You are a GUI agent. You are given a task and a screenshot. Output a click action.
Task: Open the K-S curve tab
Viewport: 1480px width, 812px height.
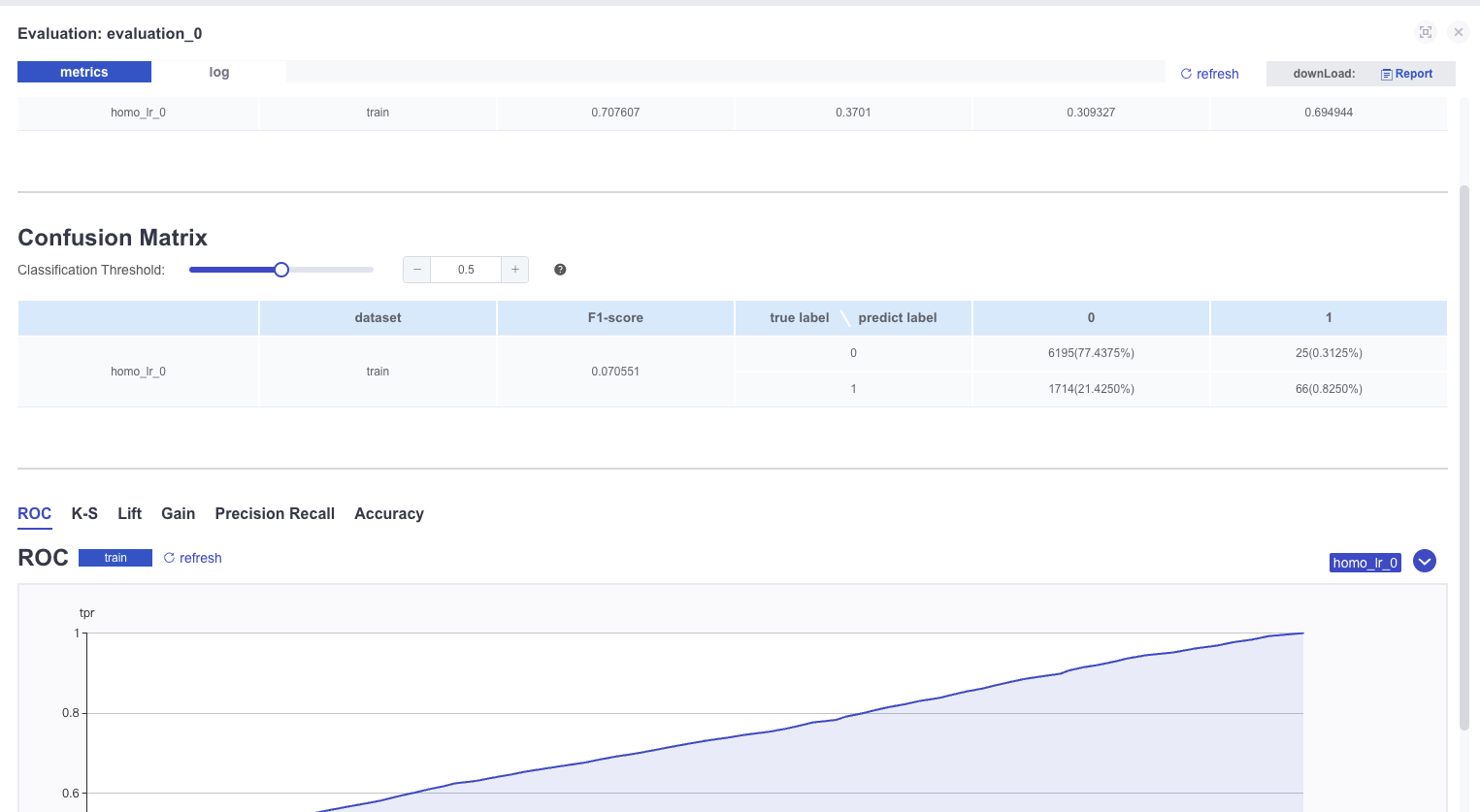point(84,513)
